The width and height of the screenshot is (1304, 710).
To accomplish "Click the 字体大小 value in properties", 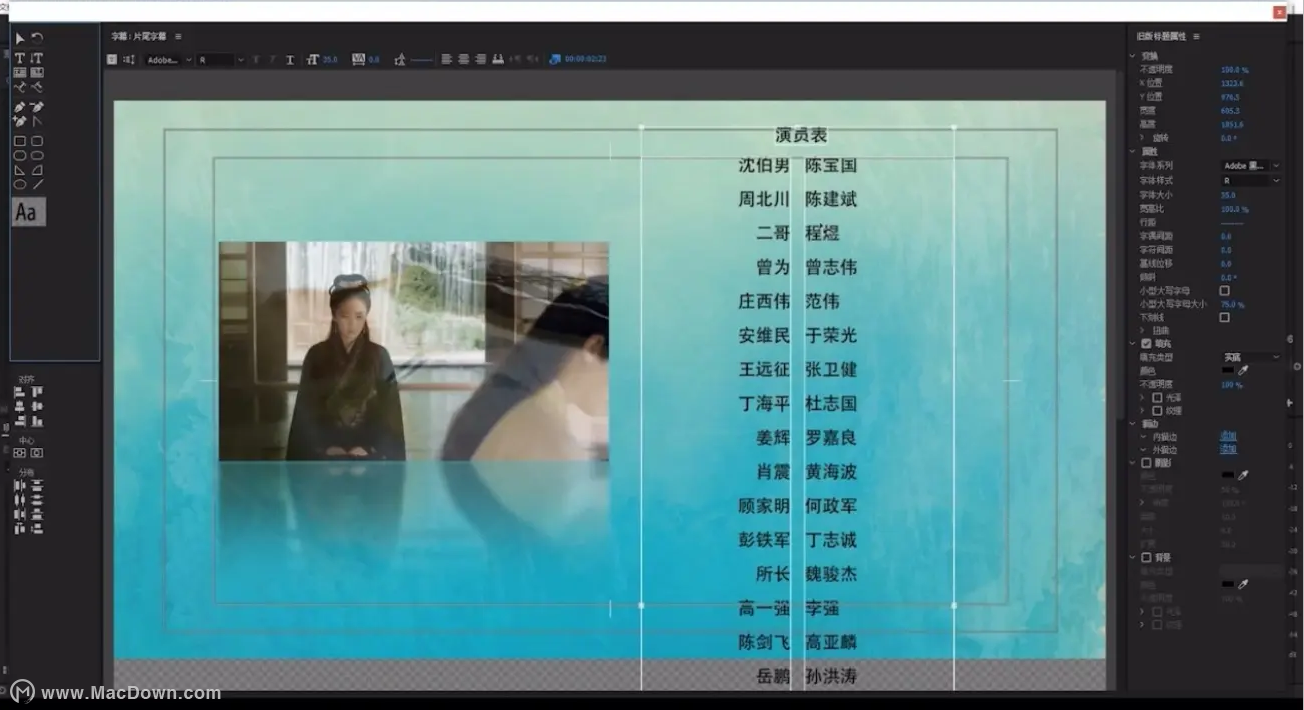I will coord(1228,195).
